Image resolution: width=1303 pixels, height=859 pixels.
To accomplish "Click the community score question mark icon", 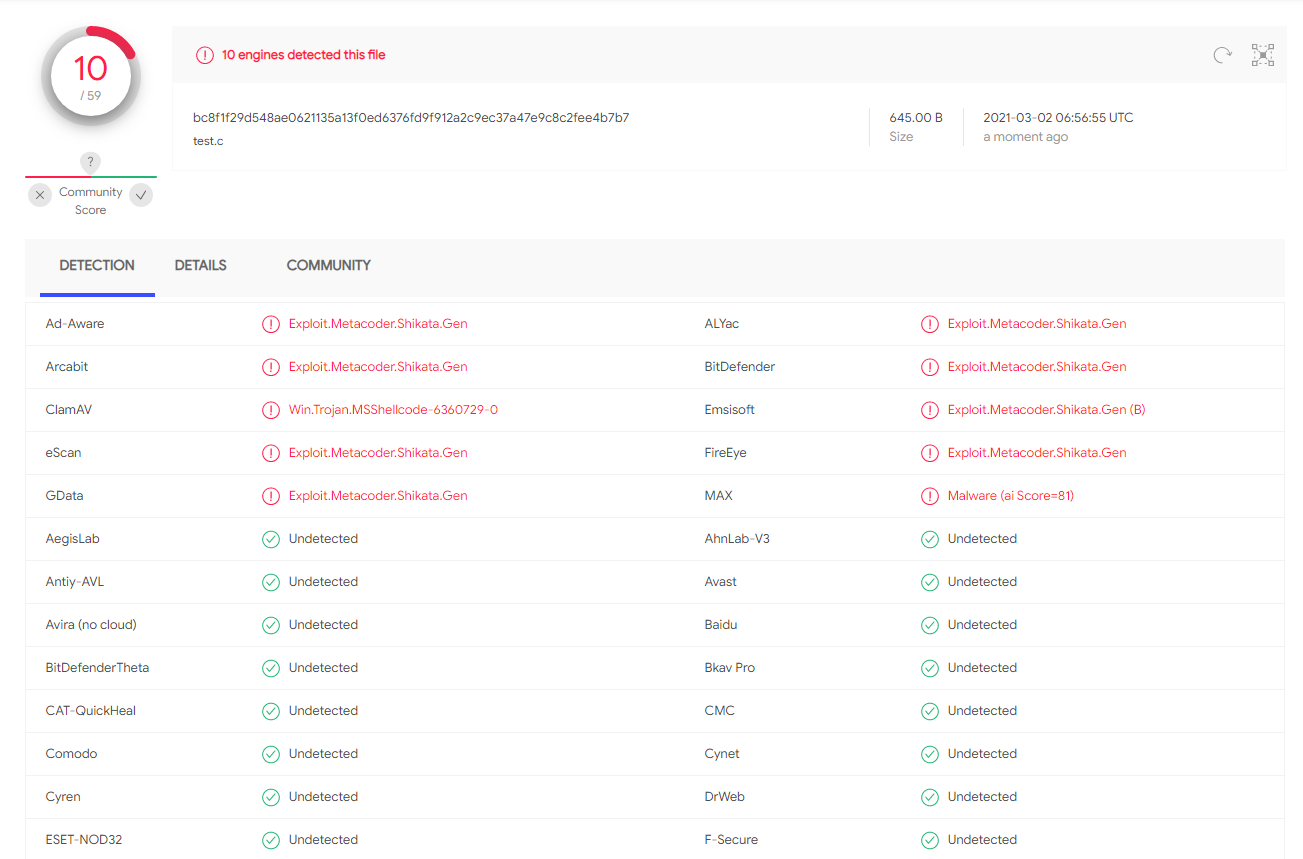I will [90, 162].
